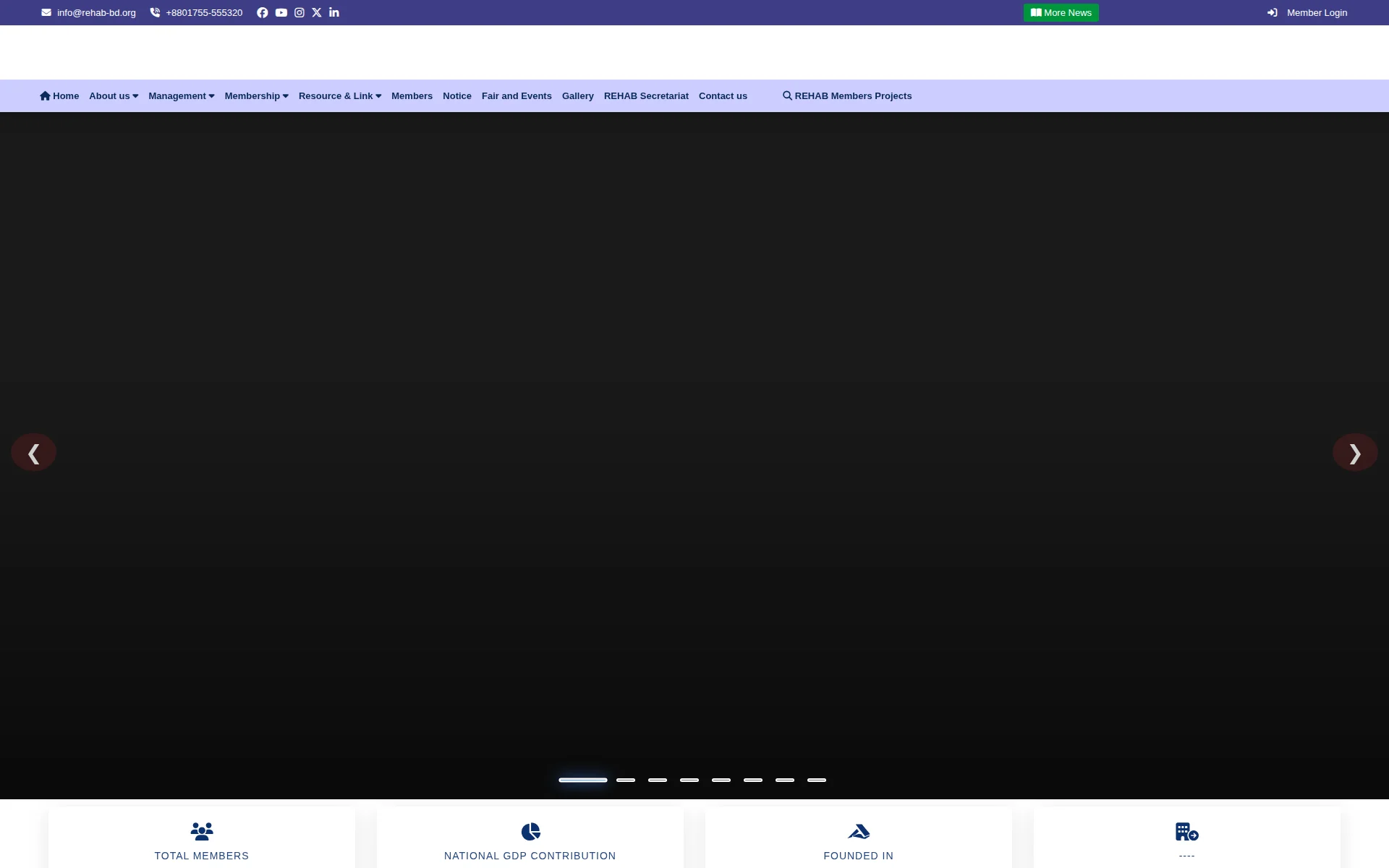Click the Founded In icon

pos(859,831)
